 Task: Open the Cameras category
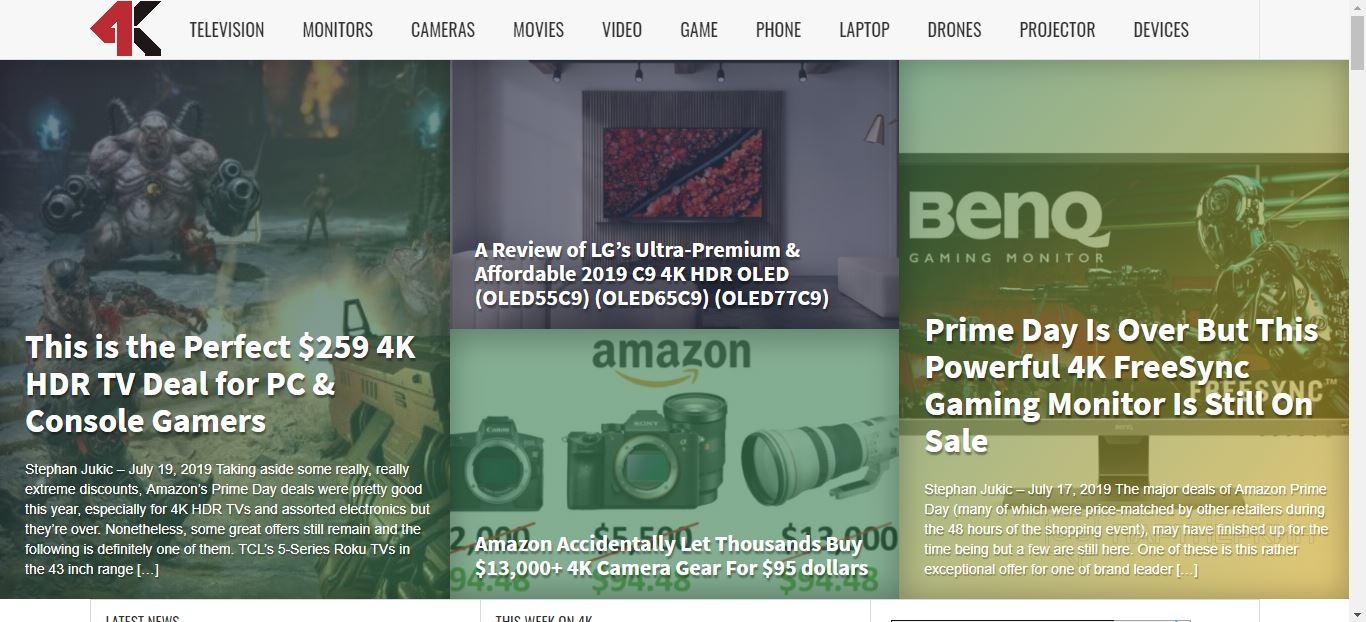[x=443, y=30]
